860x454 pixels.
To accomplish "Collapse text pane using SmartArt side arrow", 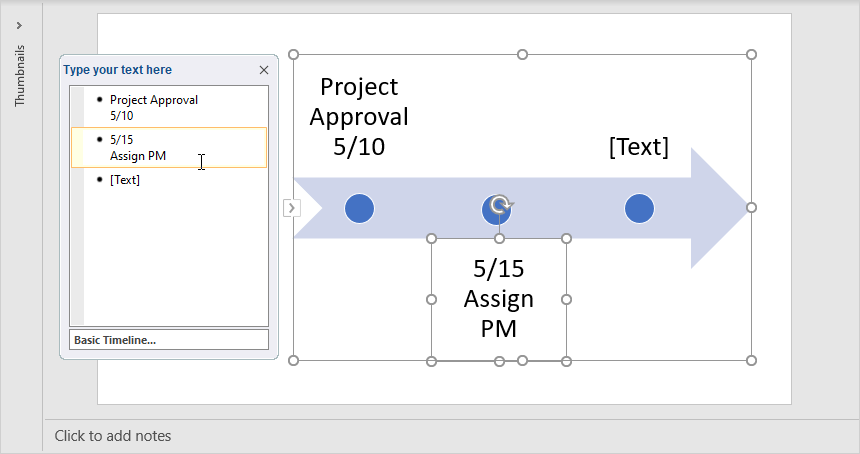I will 291,208.
